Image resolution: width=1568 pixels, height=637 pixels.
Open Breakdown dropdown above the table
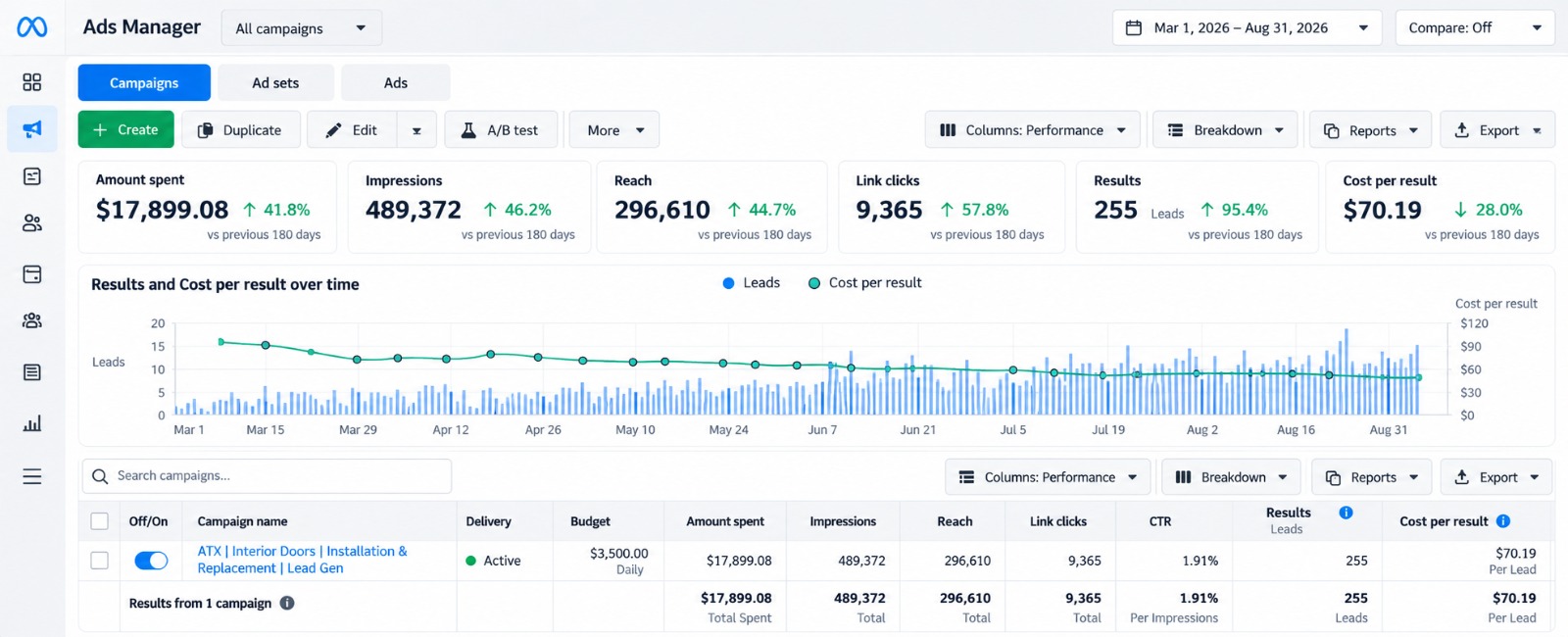(x=1231, y=477)
